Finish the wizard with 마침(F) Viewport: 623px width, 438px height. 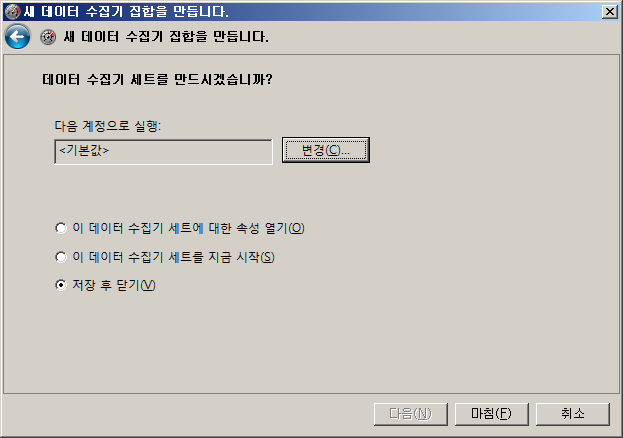[x=491, y=414]
